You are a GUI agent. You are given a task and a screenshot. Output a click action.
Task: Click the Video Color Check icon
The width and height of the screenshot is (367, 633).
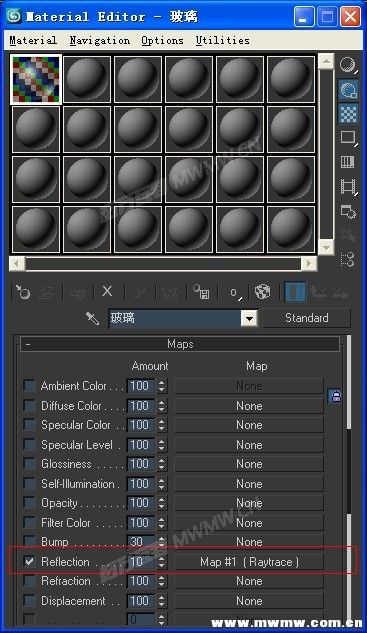click(x=348, y=162)
